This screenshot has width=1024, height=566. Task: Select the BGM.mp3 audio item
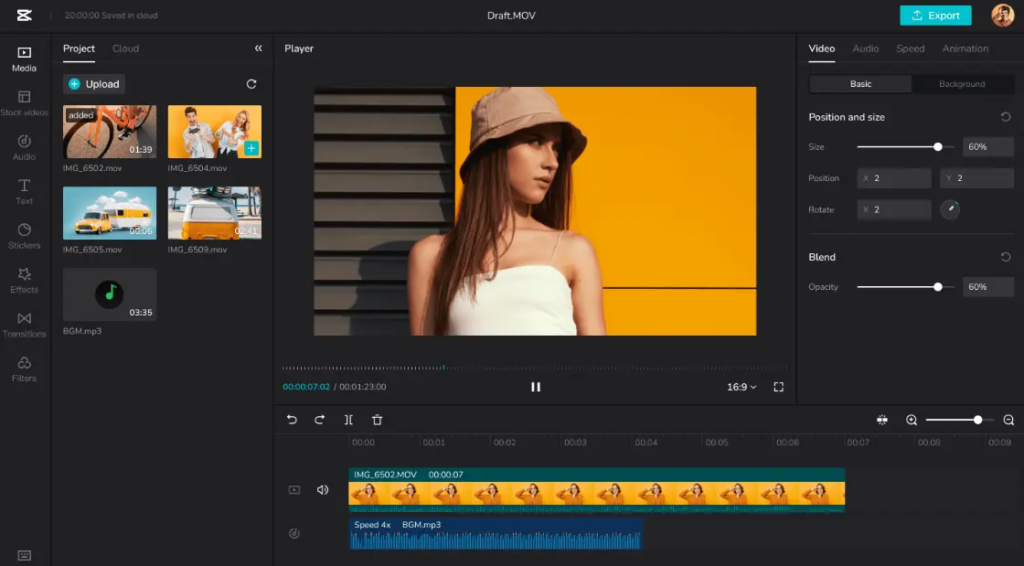(x=110, y=294)
